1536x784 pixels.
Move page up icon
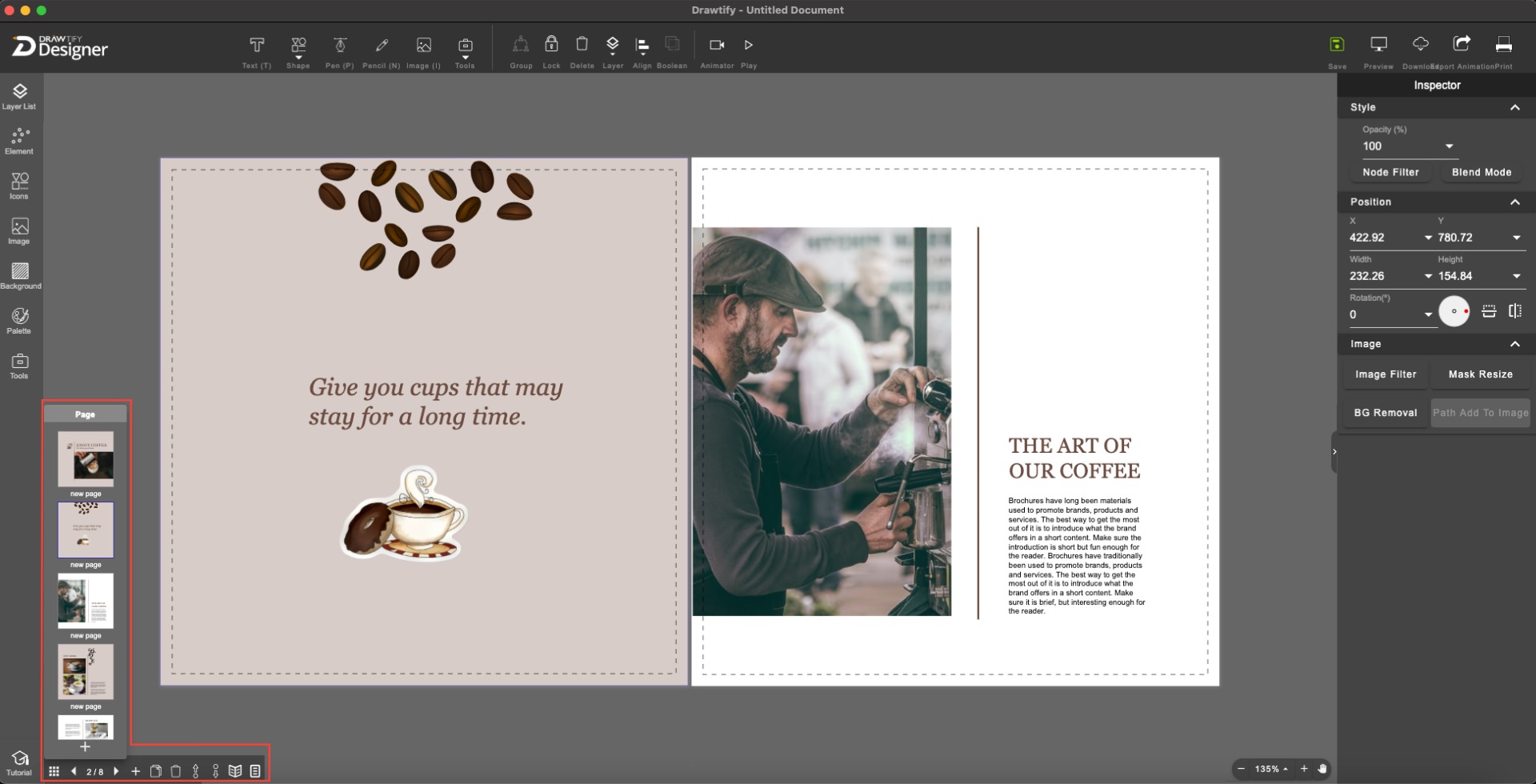(x=196, y=771)
